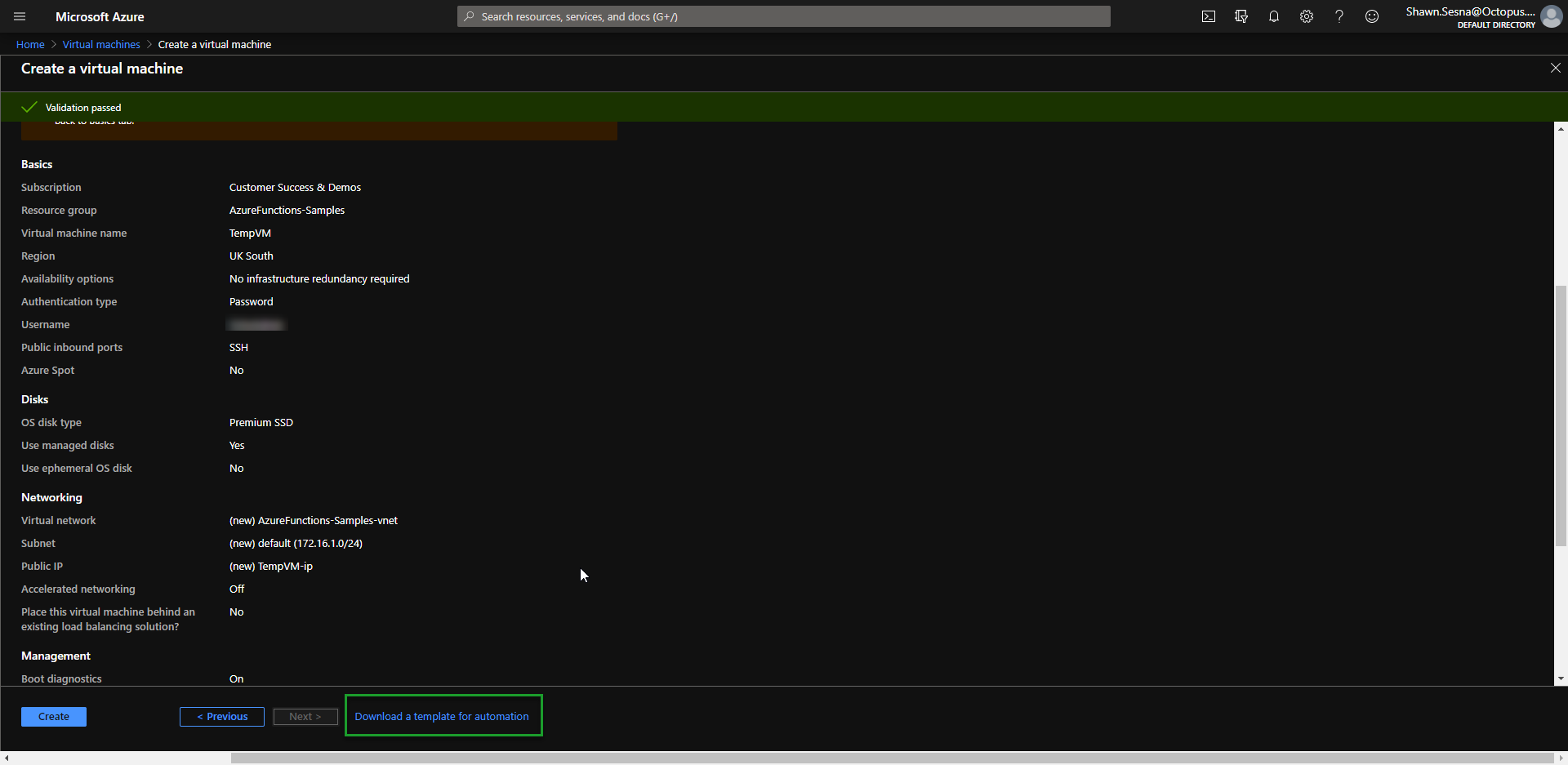Close the Create a virtual machine blade
The height and width of the screenshot is (765, 1568).
1555,69
